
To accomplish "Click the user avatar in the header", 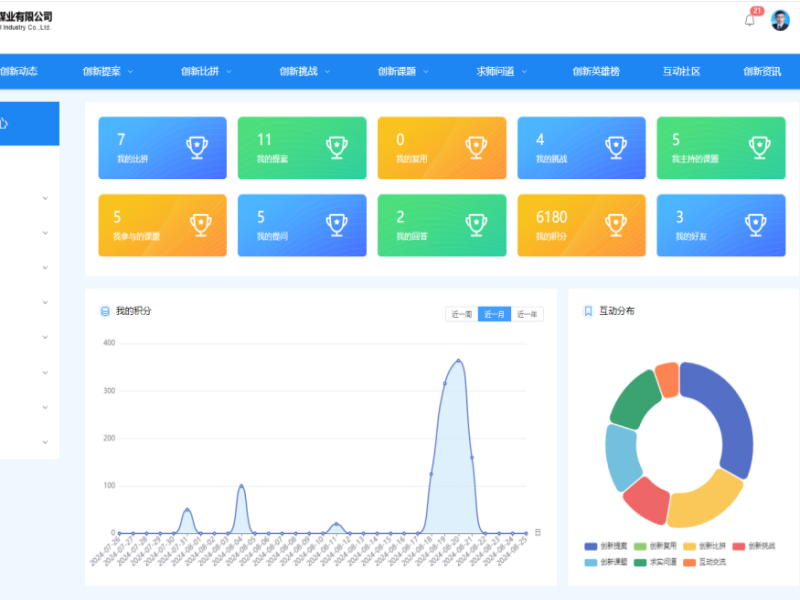I will tap(780, 20).
